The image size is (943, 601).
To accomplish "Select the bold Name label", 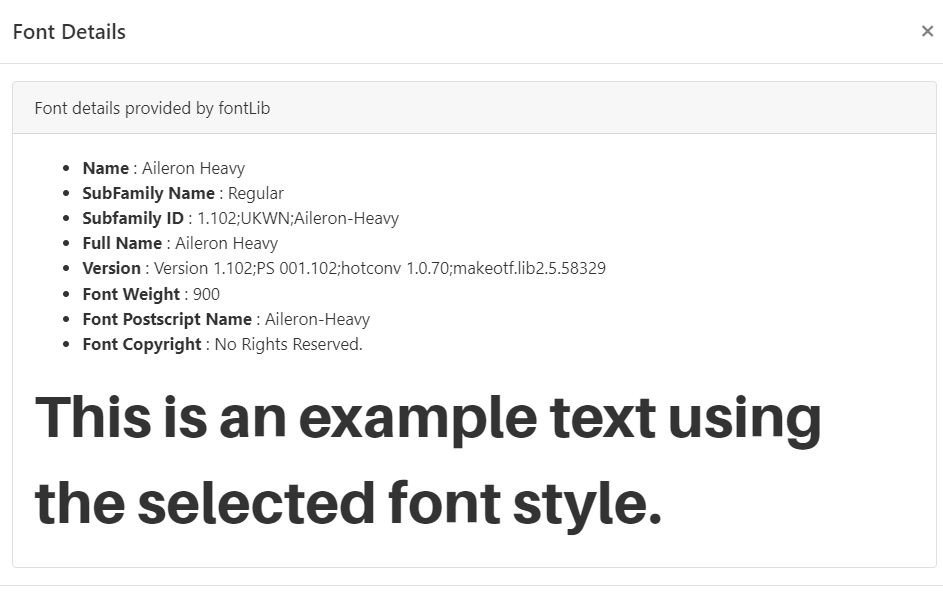I will pyautogui.click(x=105, y=168).
